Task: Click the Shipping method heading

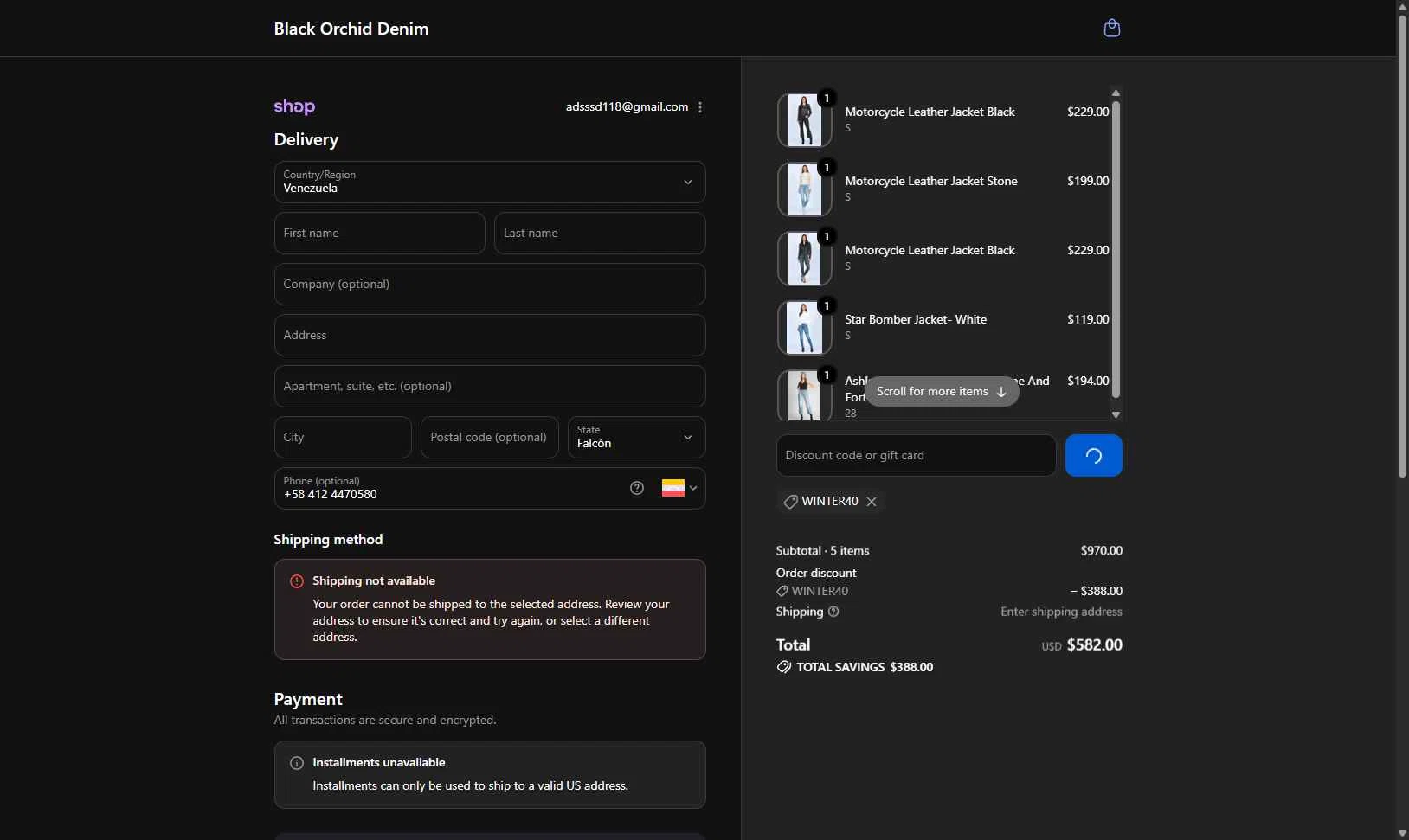Action: click(328, 540)
